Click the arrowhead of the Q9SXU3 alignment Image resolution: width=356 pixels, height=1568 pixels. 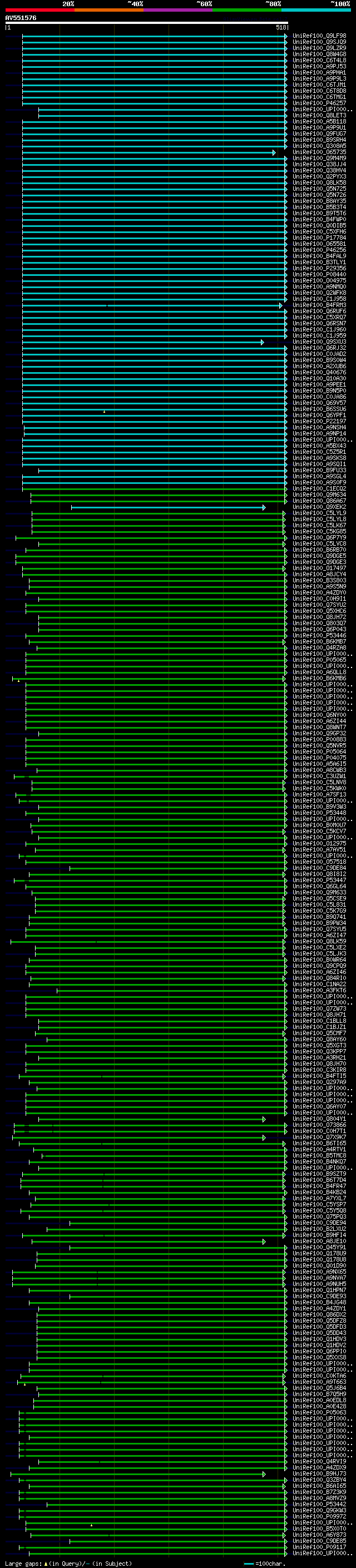tap(263, 342)
